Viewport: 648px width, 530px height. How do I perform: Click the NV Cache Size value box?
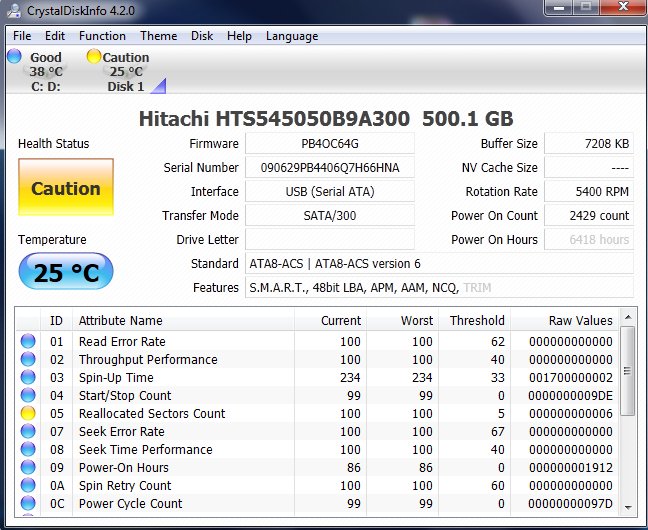[x=588, y=167]
